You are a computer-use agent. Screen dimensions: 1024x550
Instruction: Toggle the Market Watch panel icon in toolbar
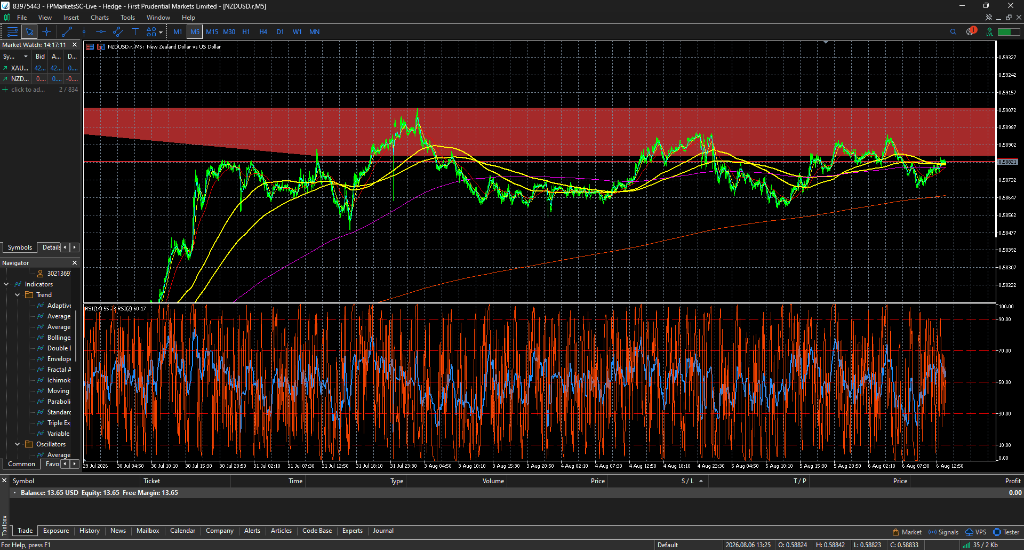pyautogui.click(x=12, y=31)
